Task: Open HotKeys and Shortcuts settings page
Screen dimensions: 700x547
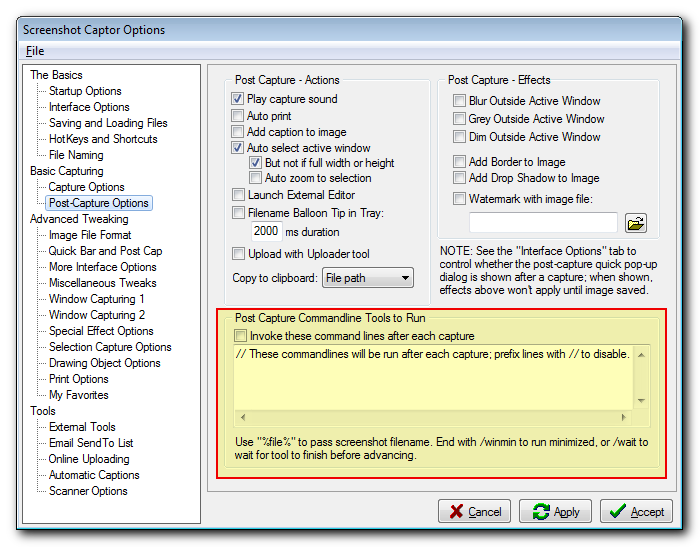Action: pos(103,139)
